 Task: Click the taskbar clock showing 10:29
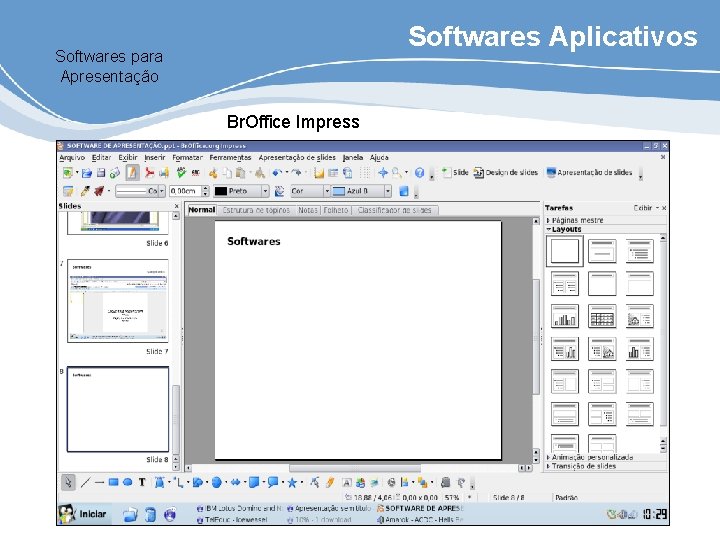[x=654, y=514]
